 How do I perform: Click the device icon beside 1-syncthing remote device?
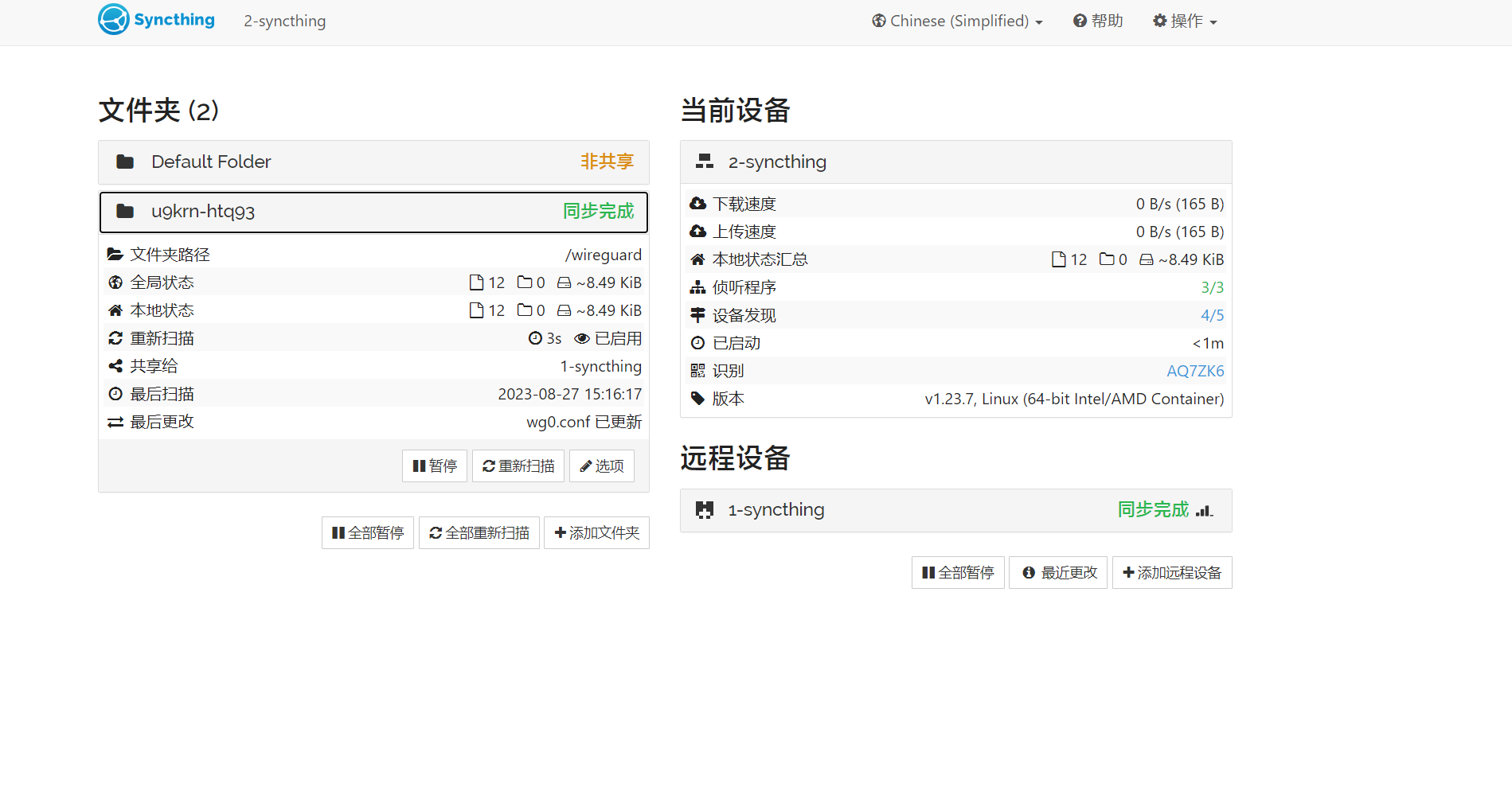point(705,510)
